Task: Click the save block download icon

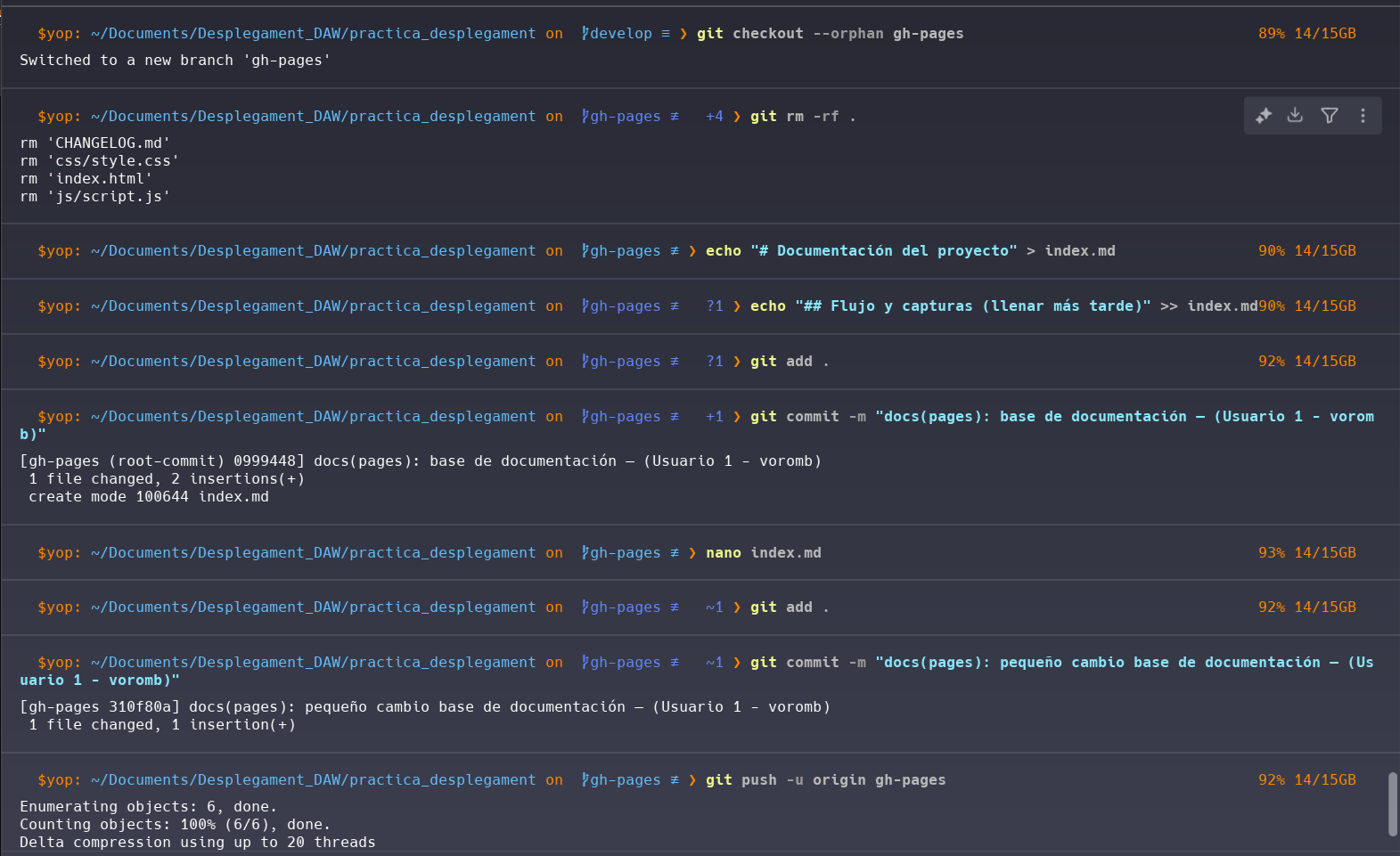Action: 1296,116
